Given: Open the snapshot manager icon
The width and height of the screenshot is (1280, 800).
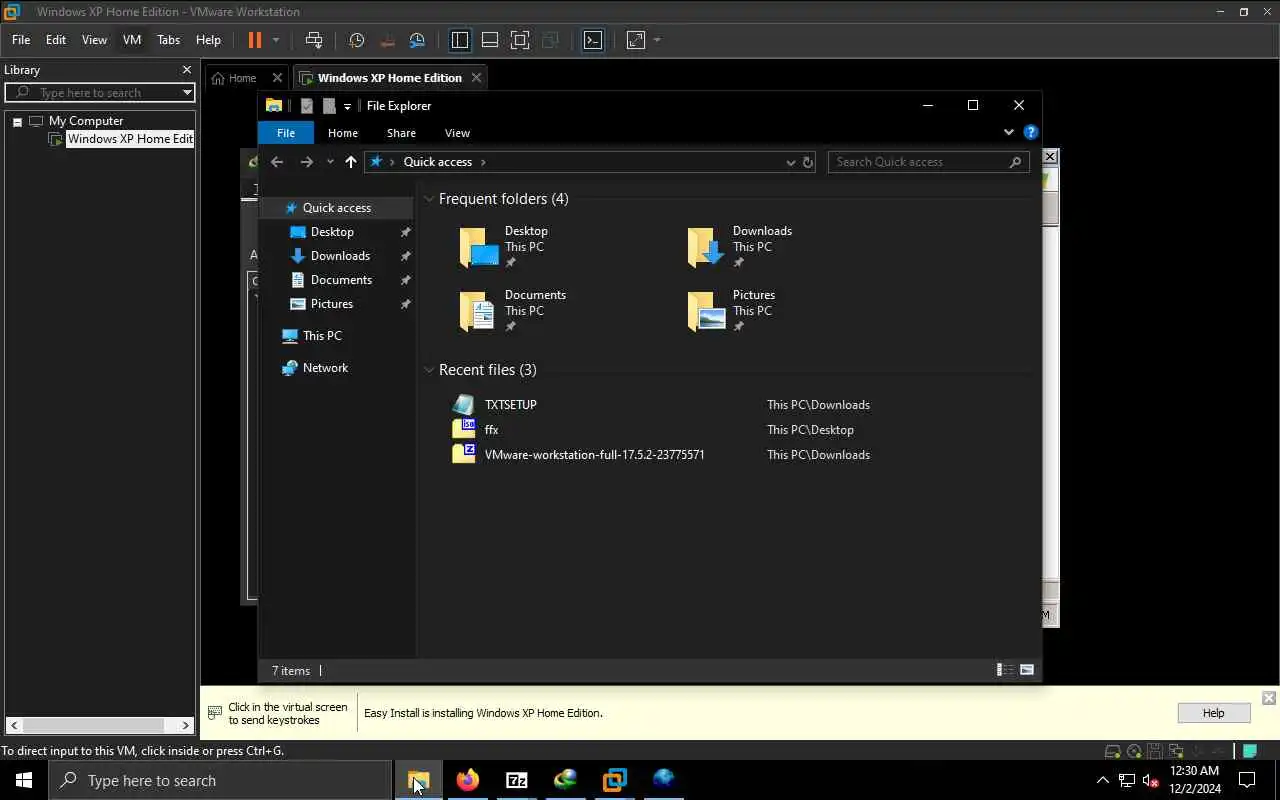Looking at the screenshot, I should click(x=417, y=40).
